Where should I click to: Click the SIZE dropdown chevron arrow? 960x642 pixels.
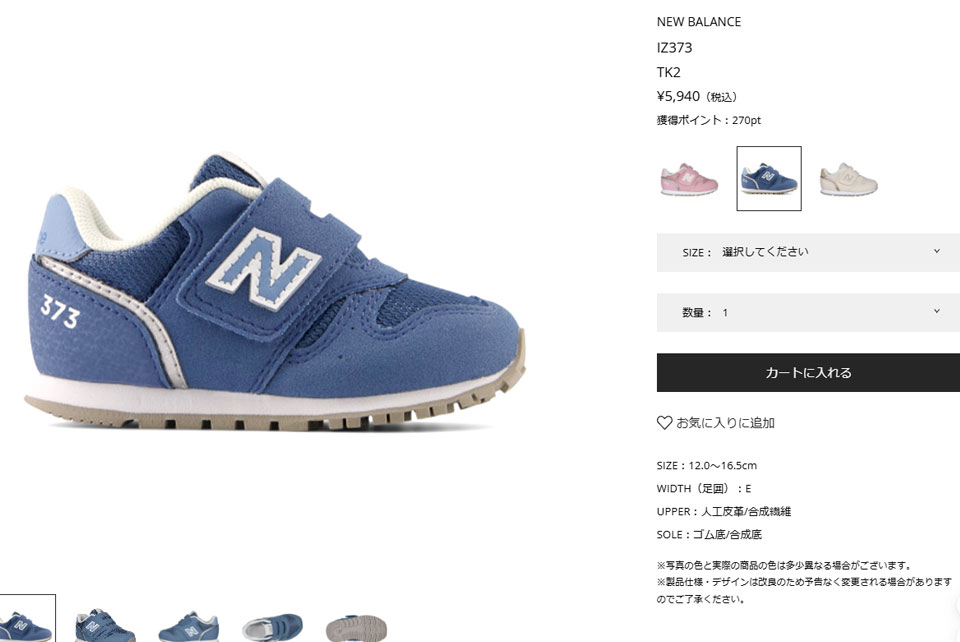(936, 252)
